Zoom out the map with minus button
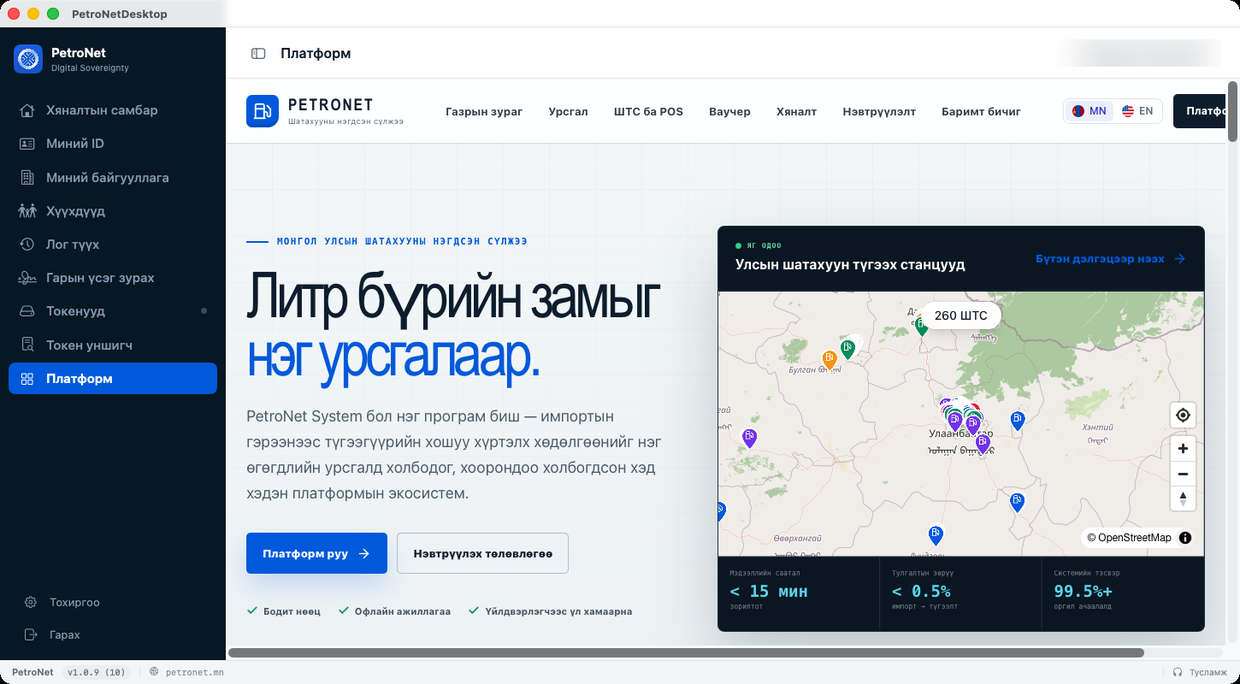The width and height of the screenshot is (1240, 684). (x=1183, y=474)
